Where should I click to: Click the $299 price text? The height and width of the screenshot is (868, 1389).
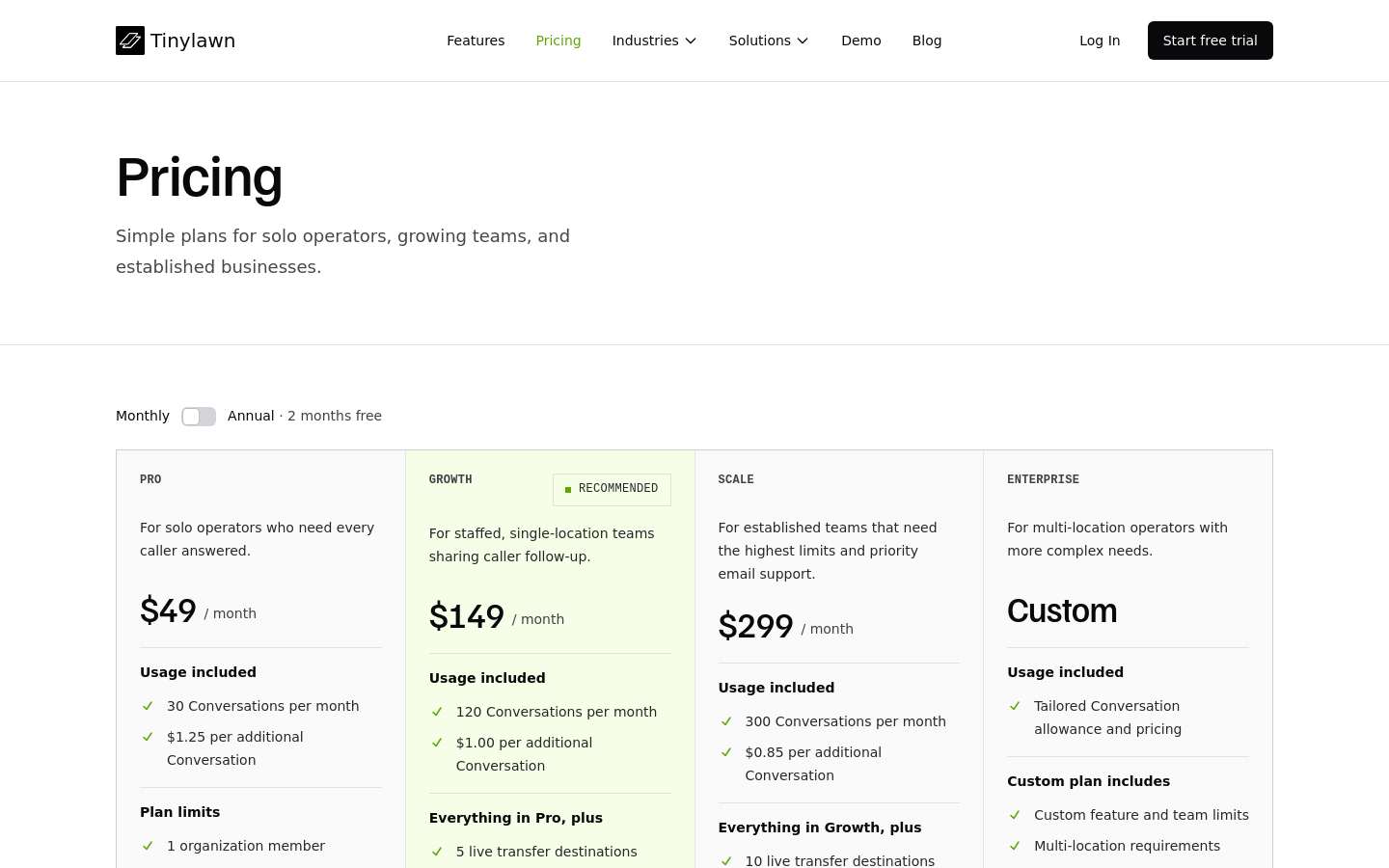[x=755, y=627]
